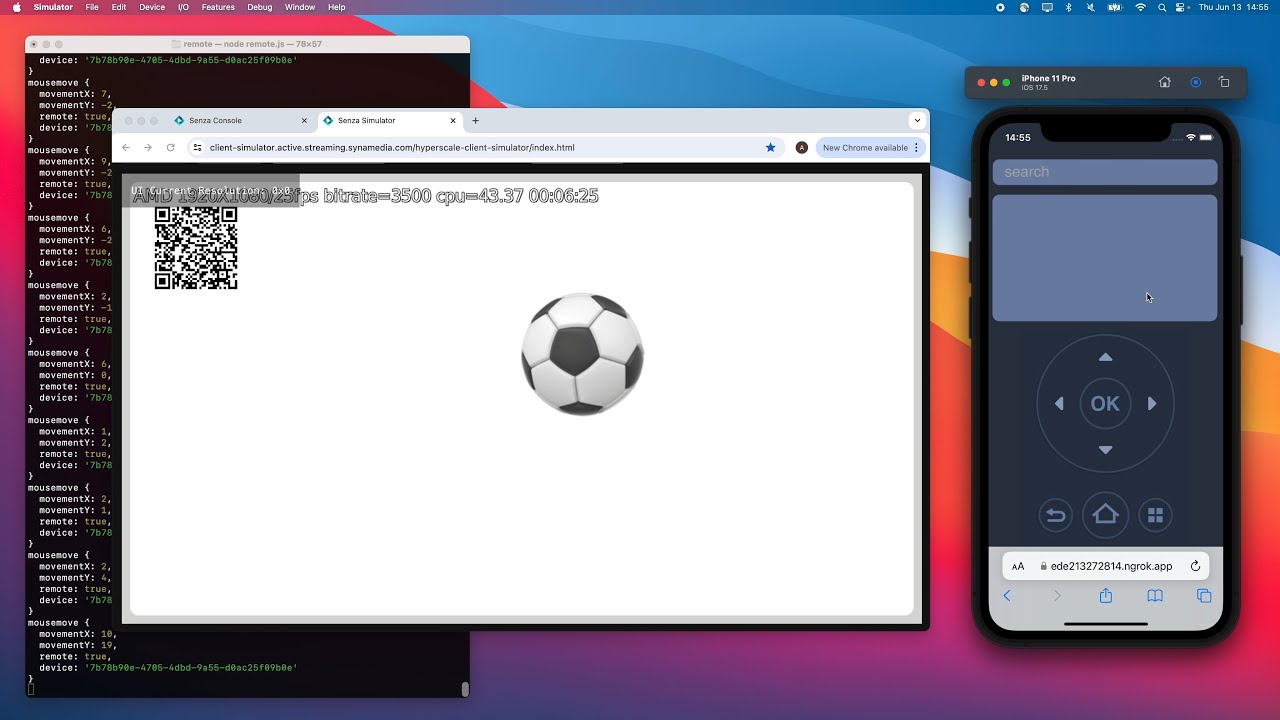The width and height of the screenshot is (1280, 720).
Task: Click the QR code in simulator
Action: 196,248
